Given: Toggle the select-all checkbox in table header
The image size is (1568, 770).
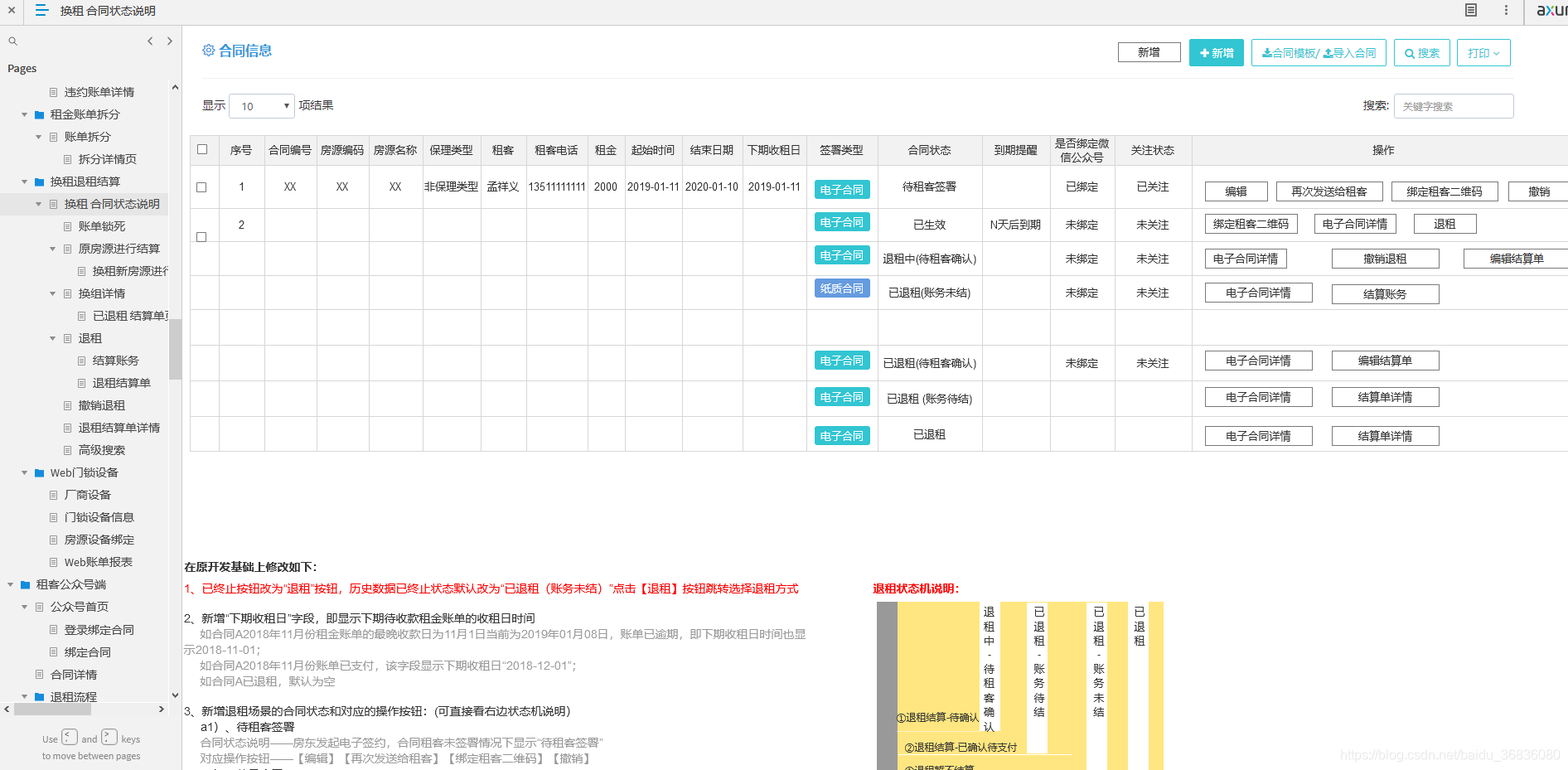Looking at the screenshot, I should point(202,149).
